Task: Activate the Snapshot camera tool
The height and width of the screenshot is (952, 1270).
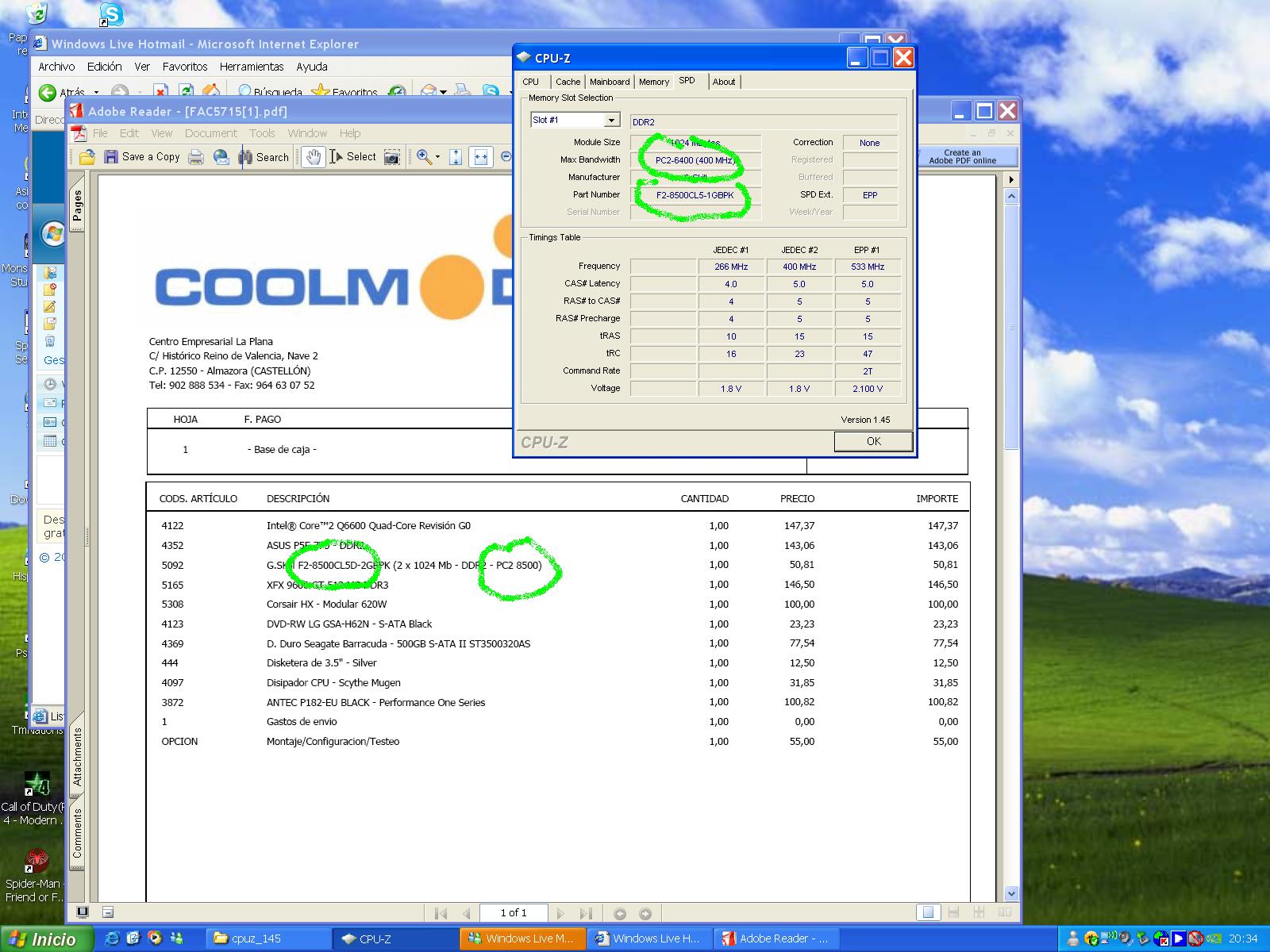Action: coord(392,157)
